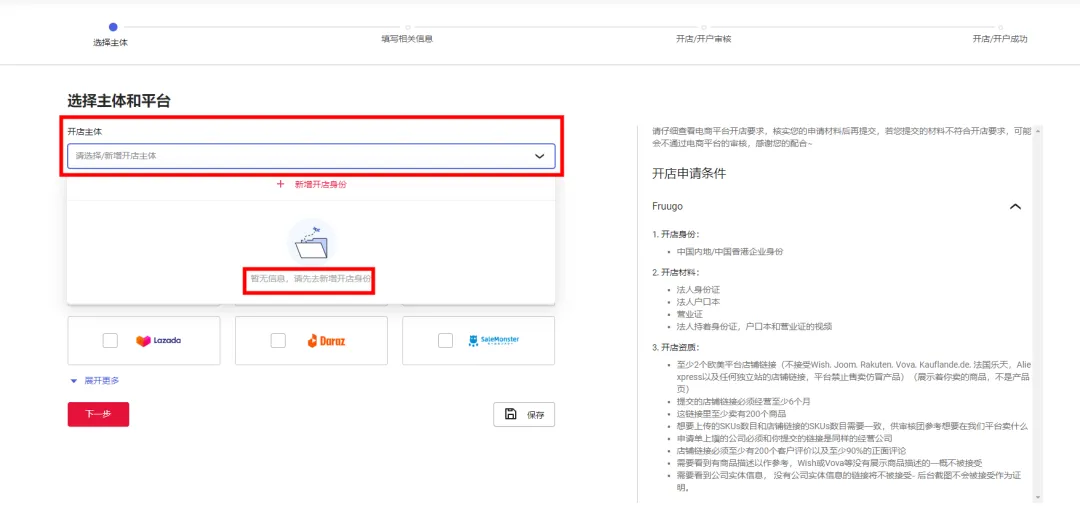
Task: Open the 开店主体 dropdown field
Action: coord(311,156)
